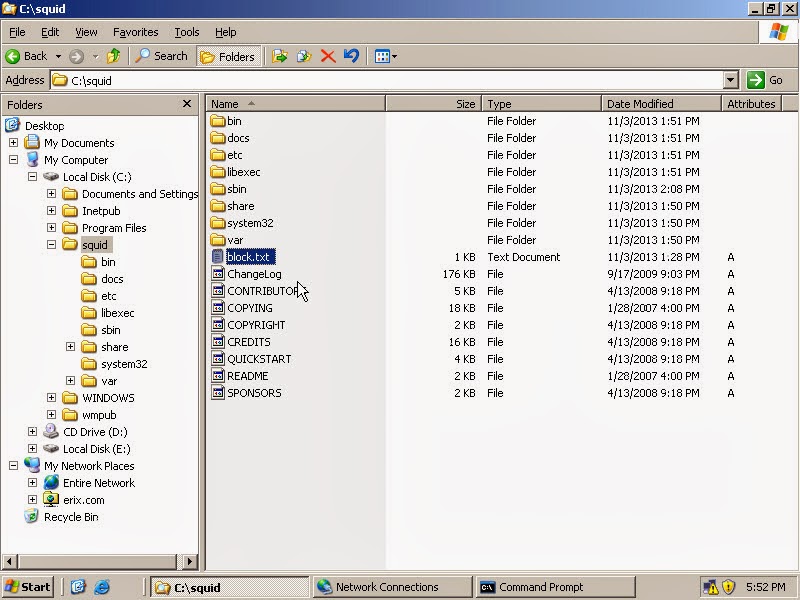Collapse My Computer tree node
This screenshot has height=600, width=800.
13,160
